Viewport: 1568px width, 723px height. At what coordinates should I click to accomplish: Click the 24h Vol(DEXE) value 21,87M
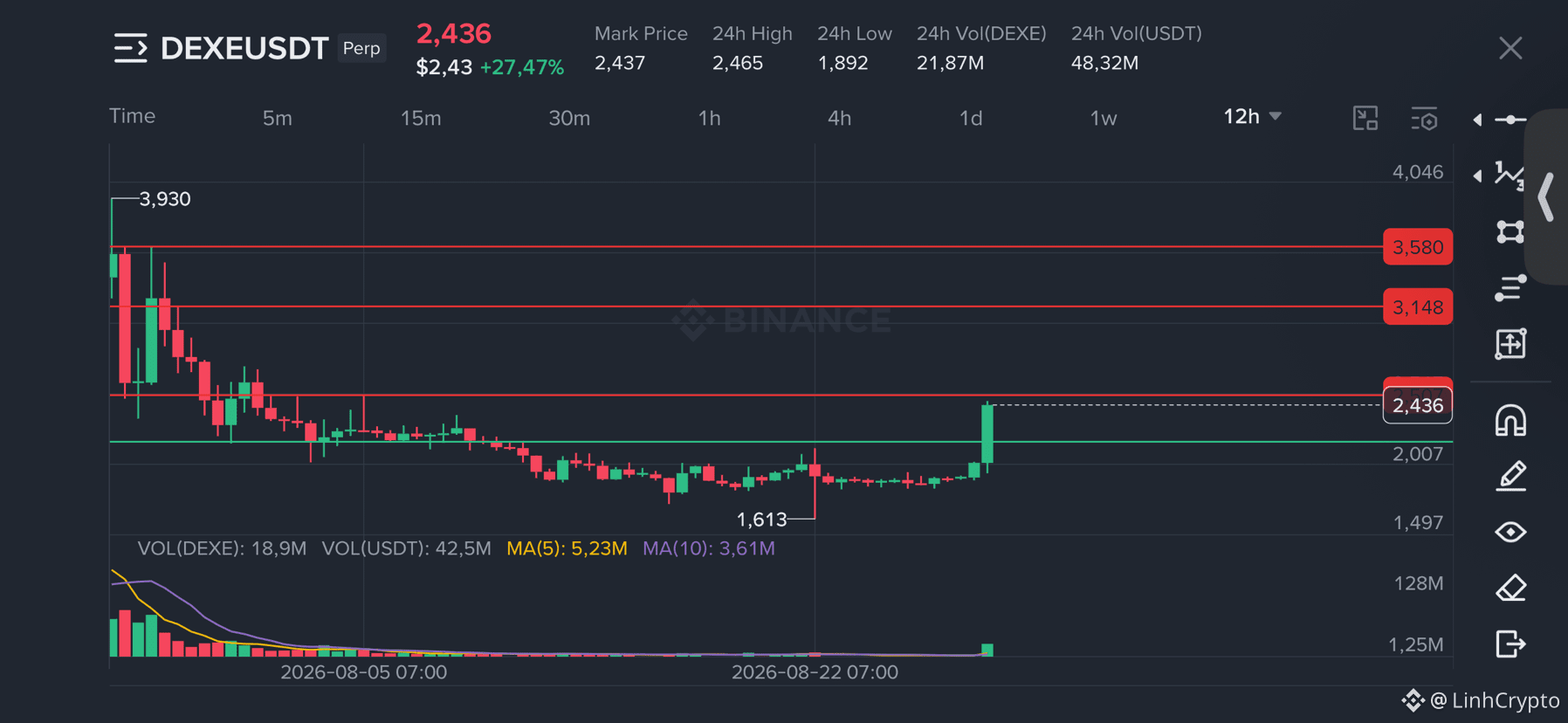click(951, 63)
